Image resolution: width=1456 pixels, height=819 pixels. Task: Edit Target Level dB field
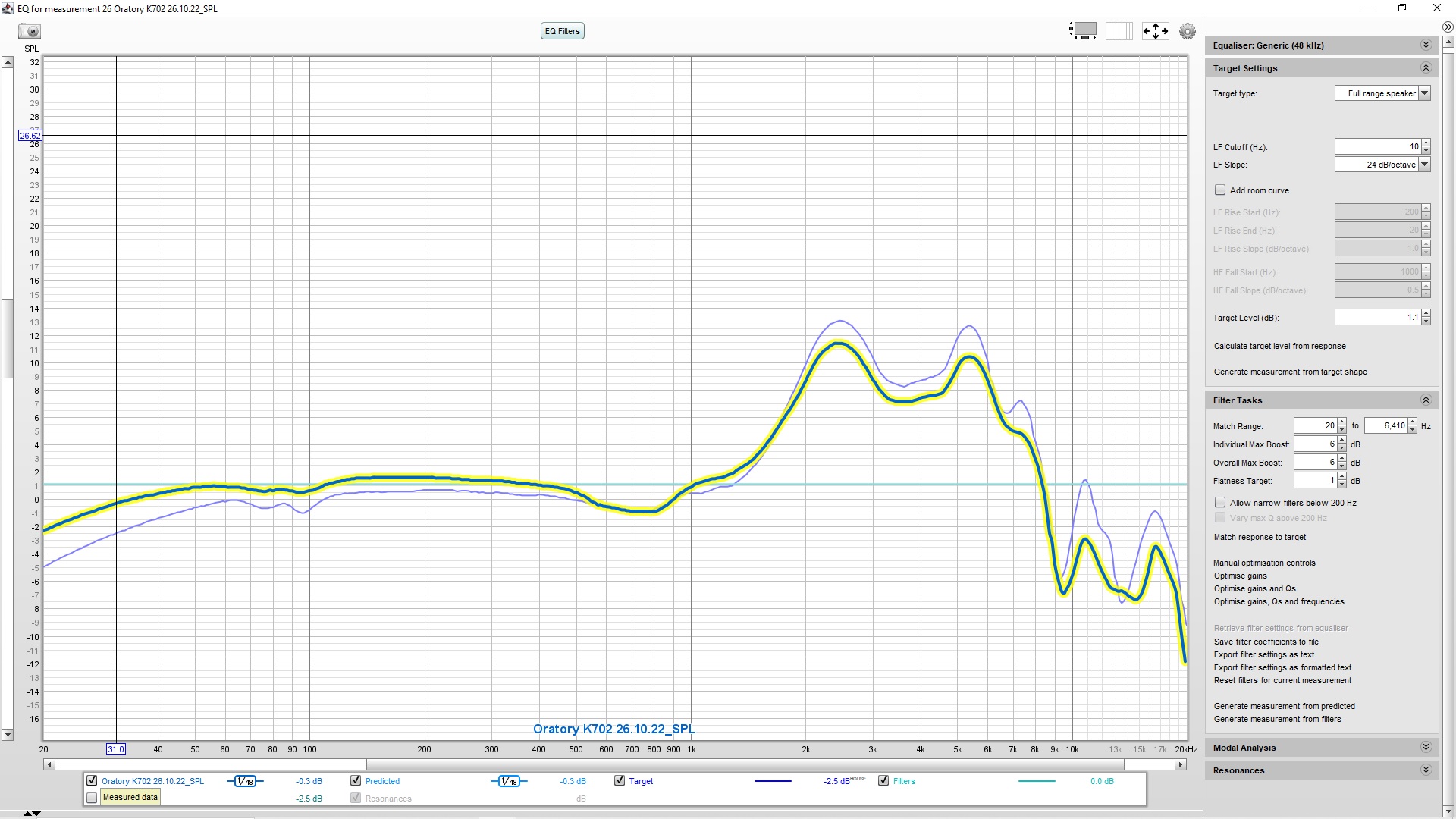(x=1378, y=318)
